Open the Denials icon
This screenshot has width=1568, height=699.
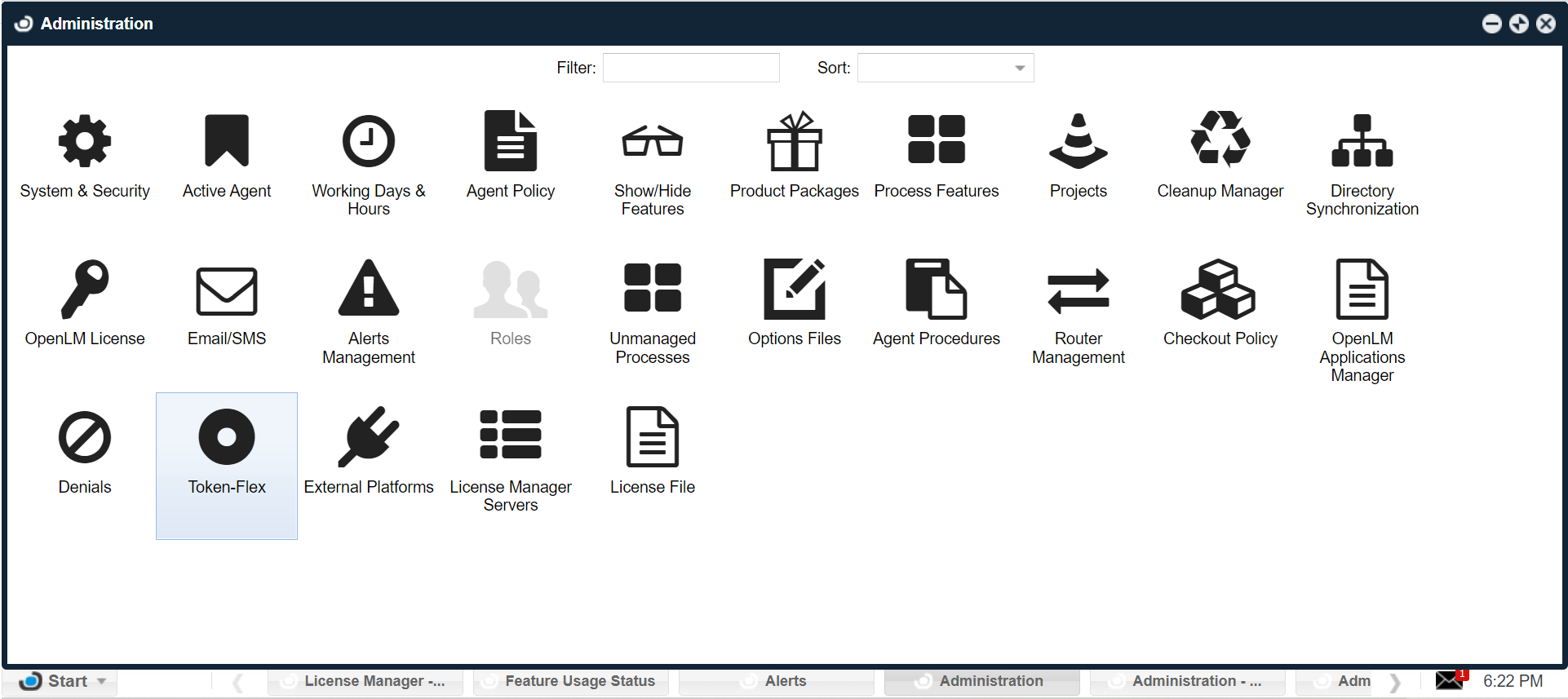[x=85, y=438]
